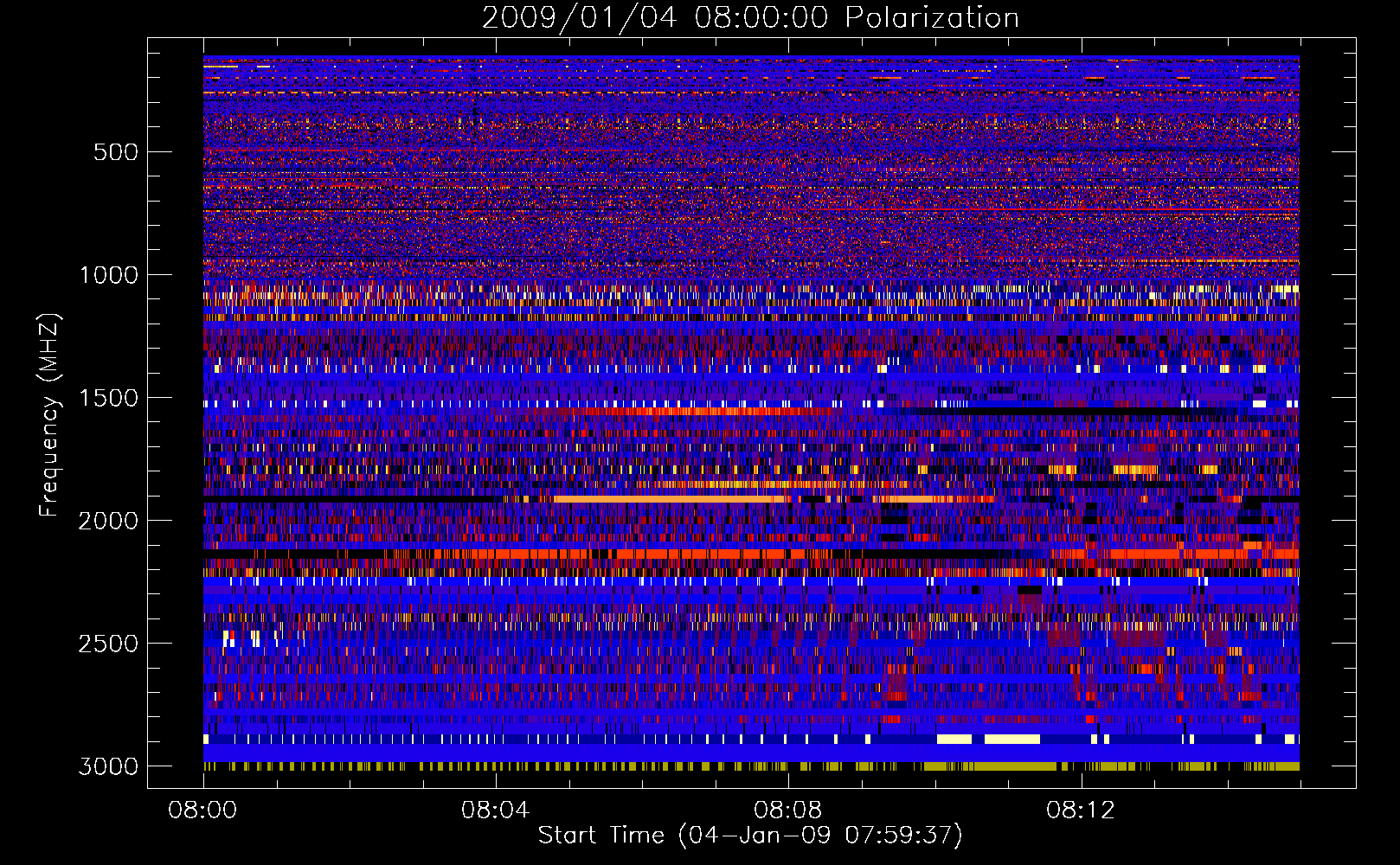Click the 500 frequency tick label

(x=115, y=152)
